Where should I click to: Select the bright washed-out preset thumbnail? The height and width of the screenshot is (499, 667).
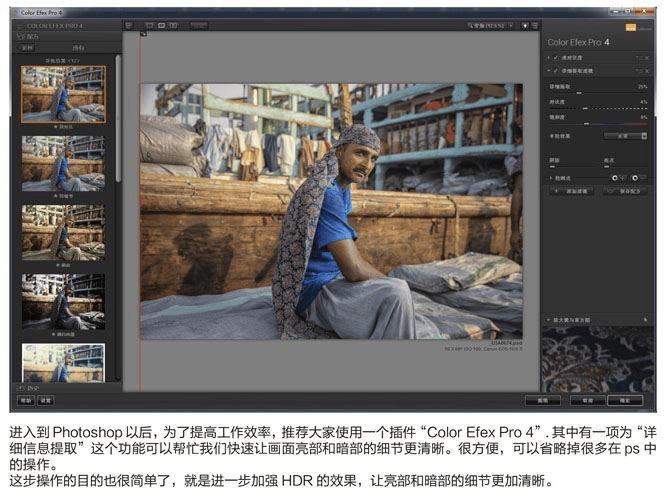[x=63, y=362]
